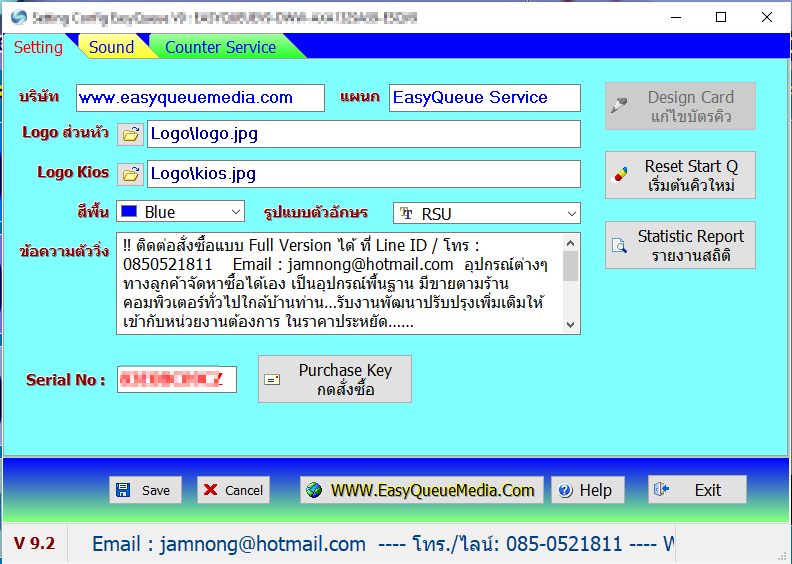This screenshot has width=792, height=564.
Task: Click the บริษัท label
Action: tap(39, 96)
